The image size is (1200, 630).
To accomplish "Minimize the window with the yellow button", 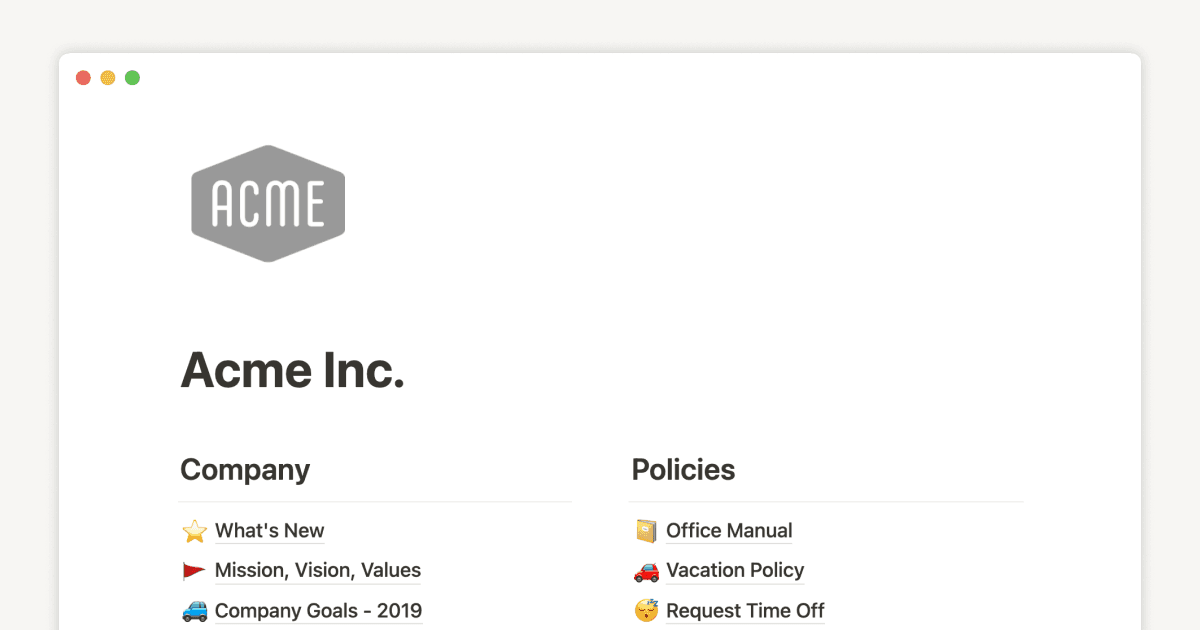I will click(x=108, y=78).
